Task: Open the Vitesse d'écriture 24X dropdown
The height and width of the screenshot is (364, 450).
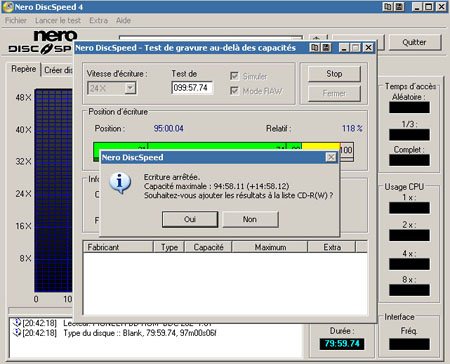Action: pos(130,88)
